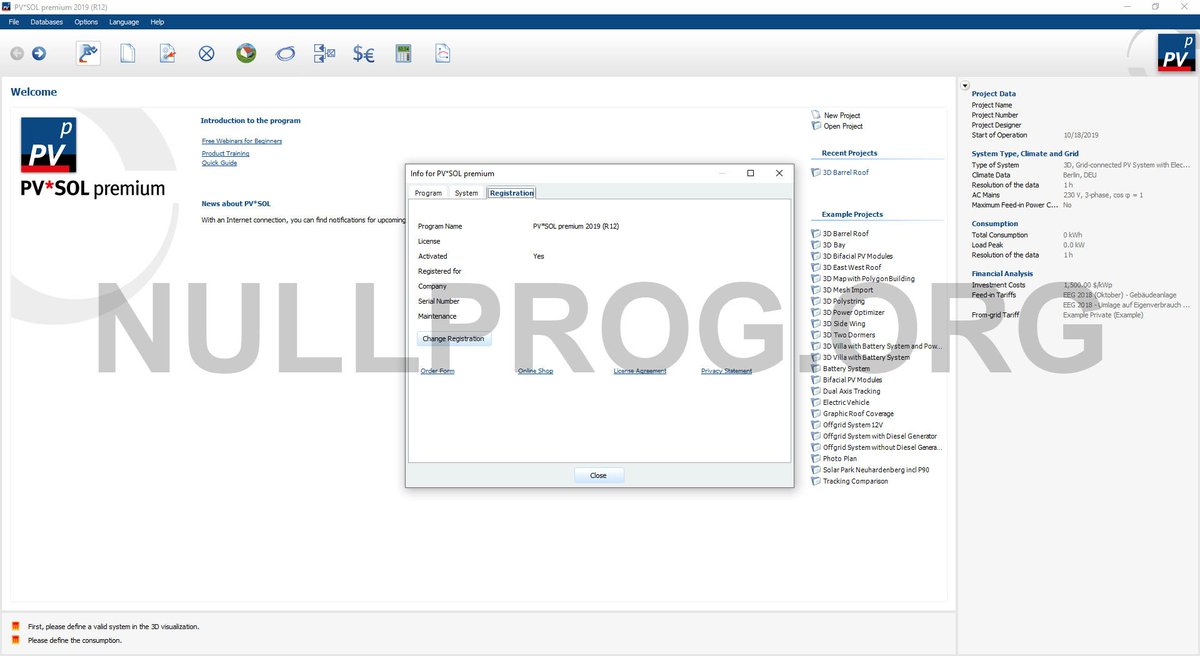This screenshot has height=656, width=1200.
Task: Click the error icon beside 'define the consumption'
Action: 15,640
